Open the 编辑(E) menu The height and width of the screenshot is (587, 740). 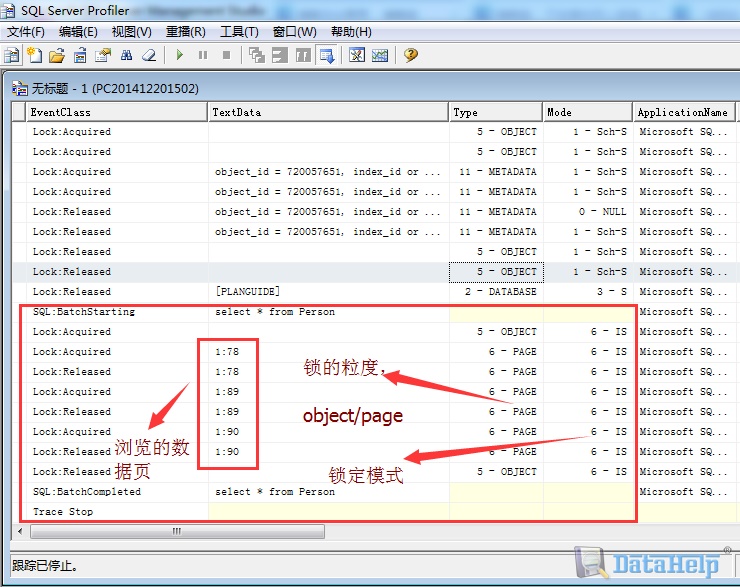[x=78, y=32]
